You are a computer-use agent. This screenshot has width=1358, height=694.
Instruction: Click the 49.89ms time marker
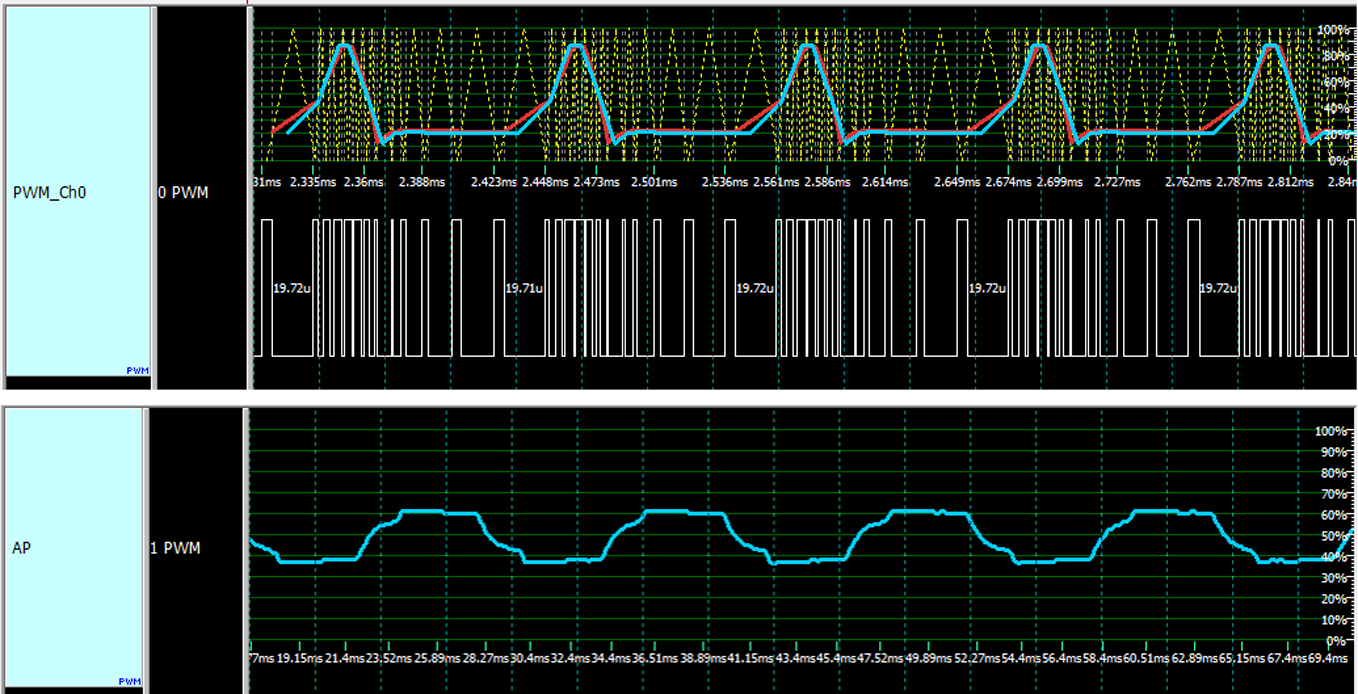pyautogui.click(x=927, y=659)
